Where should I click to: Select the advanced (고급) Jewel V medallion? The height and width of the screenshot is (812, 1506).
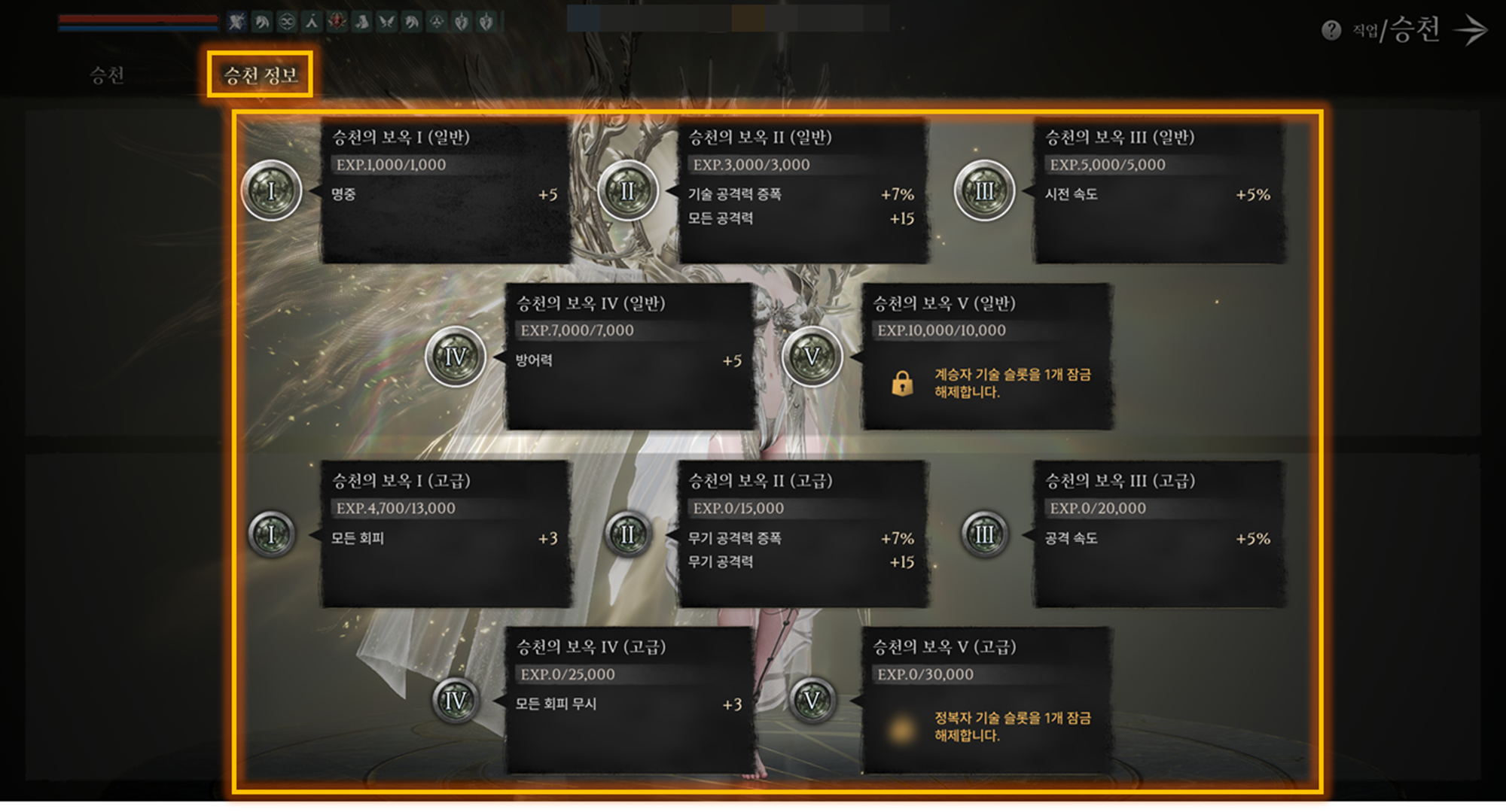pyautogui.click(x=812, y=701)
